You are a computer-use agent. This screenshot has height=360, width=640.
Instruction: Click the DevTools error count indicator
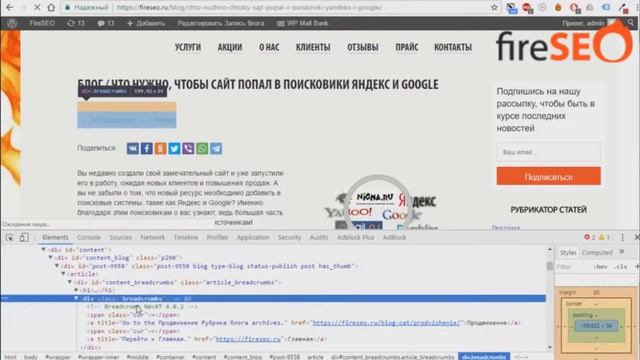pos(589,237)
